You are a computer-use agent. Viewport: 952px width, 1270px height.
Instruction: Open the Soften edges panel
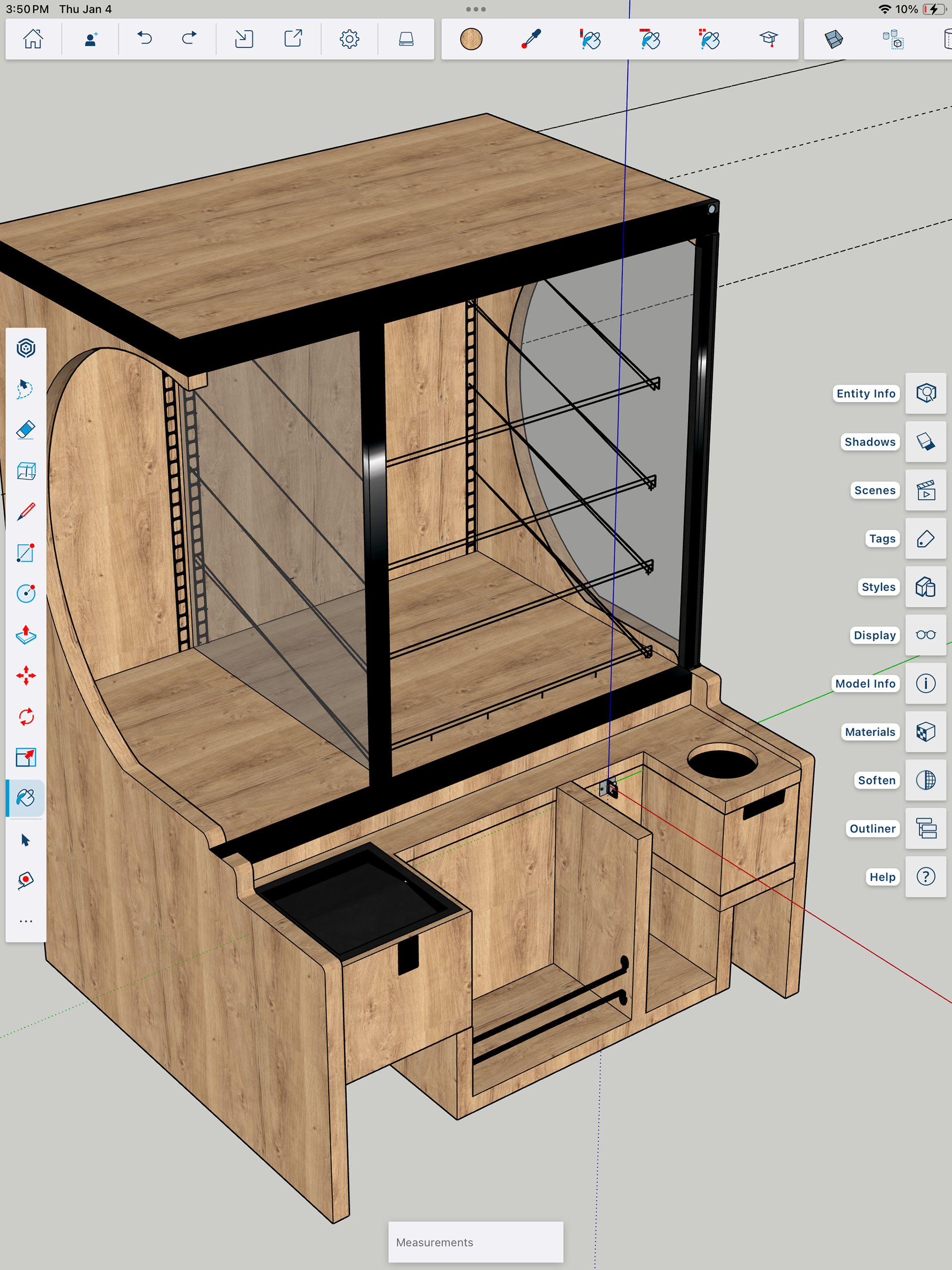925,780
